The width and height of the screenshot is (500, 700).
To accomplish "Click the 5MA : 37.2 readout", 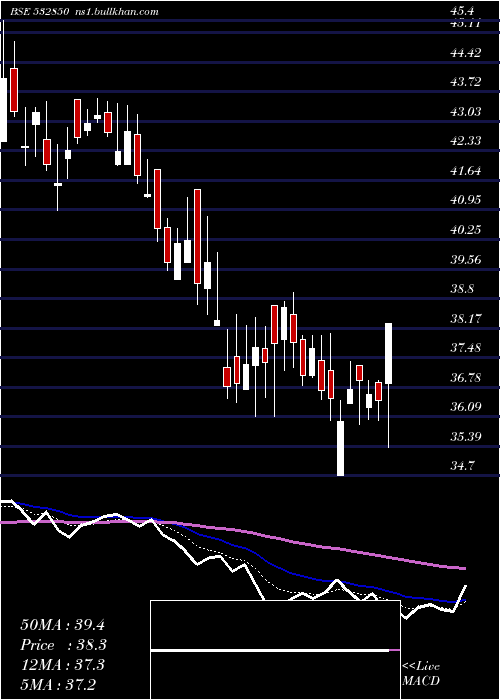I will click(x=58, y=684).
